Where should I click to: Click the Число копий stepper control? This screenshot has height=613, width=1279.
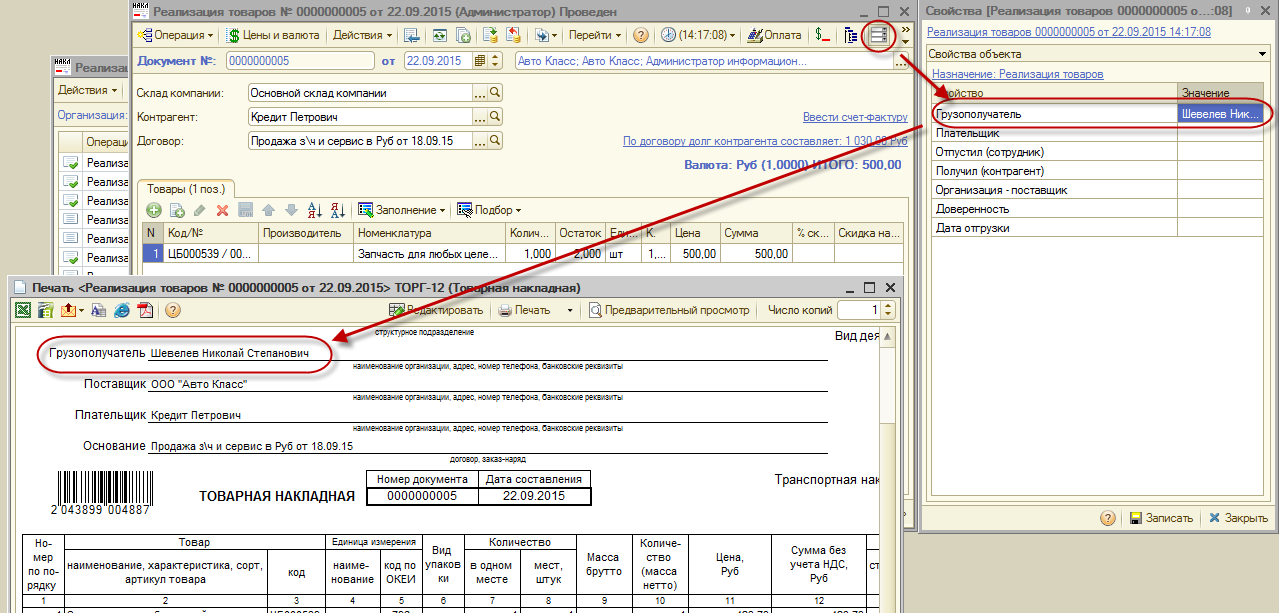tap(887, 310)
